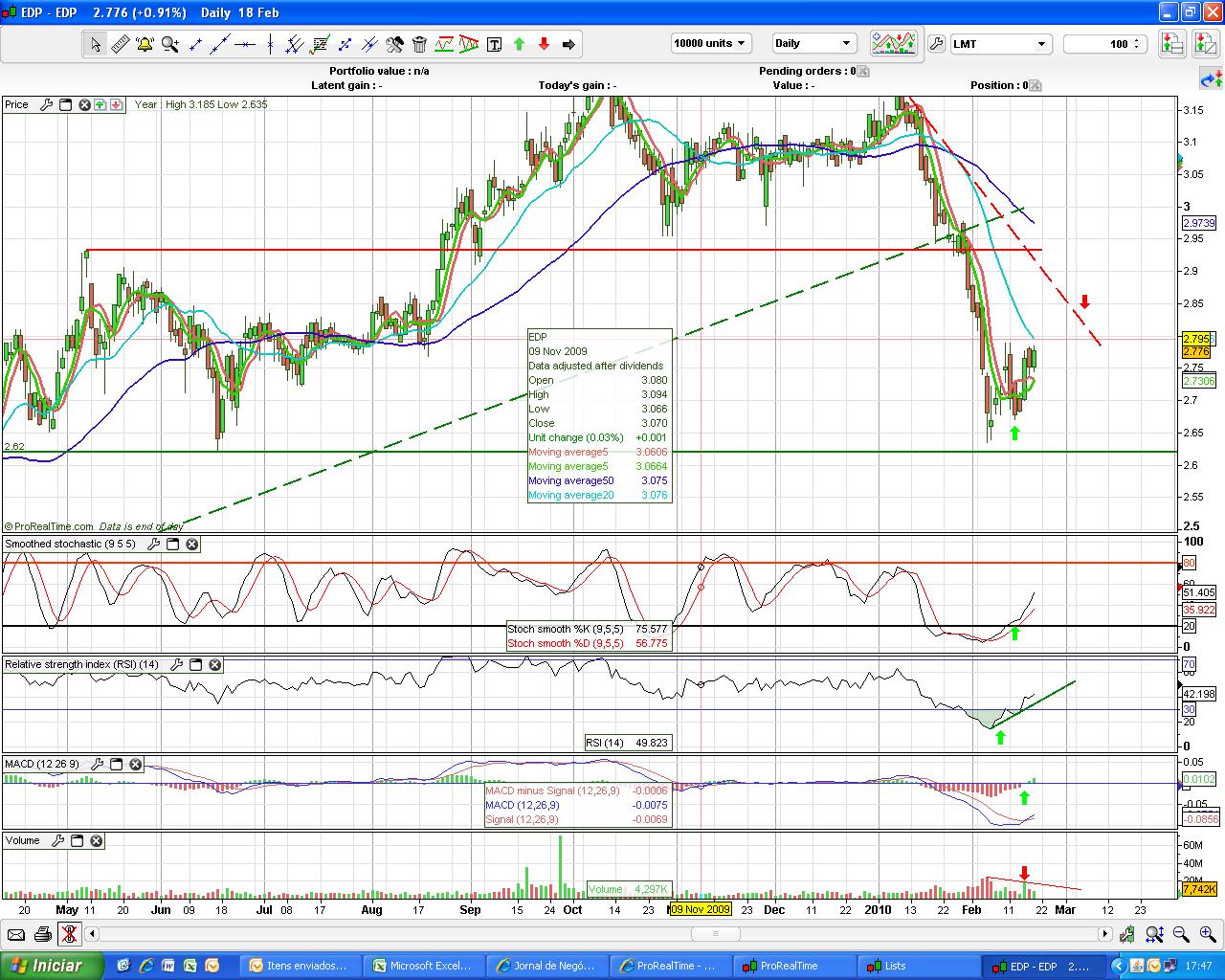Open RSI indicator wrench settings

[177, 665]
